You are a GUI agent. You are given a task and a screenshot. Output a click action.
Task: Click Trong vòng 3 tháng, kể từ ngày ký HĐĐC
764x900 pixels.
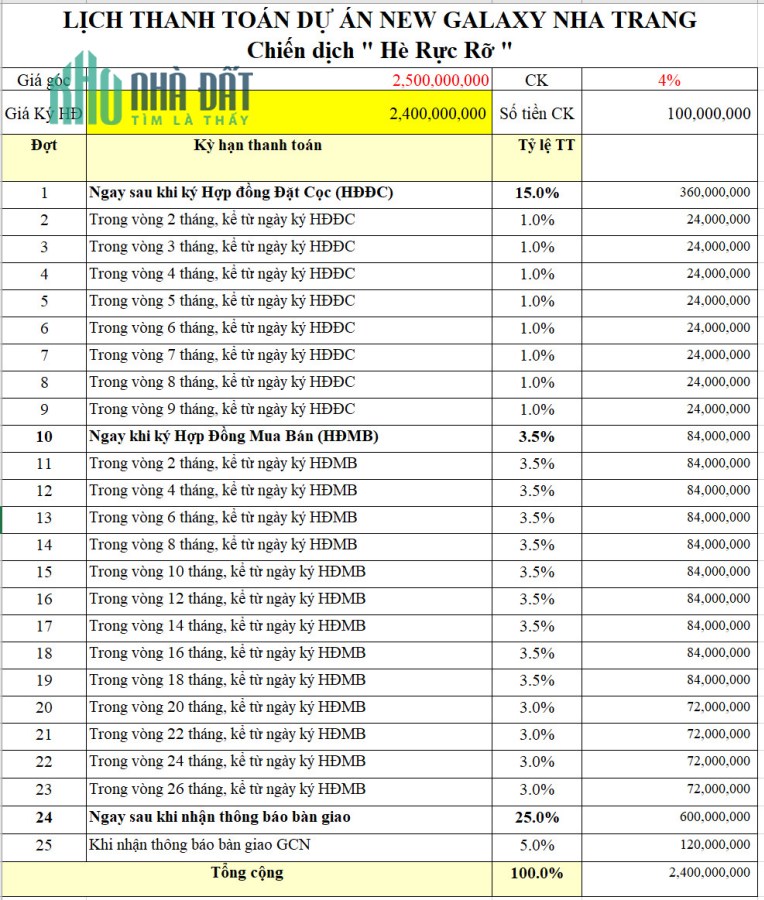(222, 247)
